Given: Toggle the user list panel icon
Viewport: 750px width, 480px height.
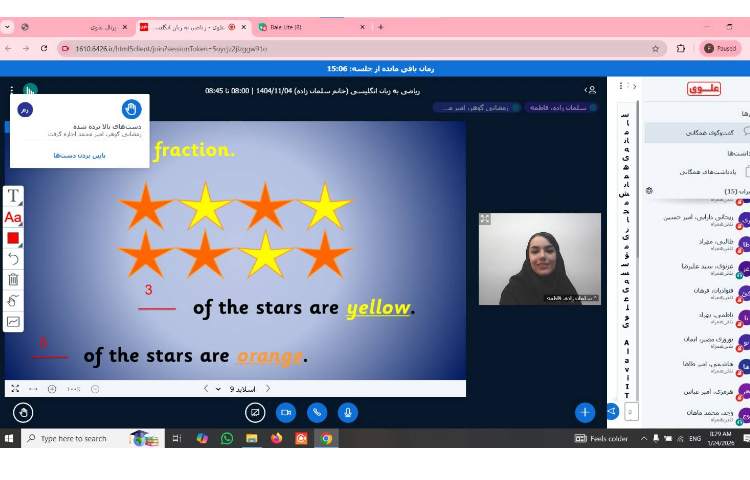Looking at the screenshot, I should pos(591,89).
